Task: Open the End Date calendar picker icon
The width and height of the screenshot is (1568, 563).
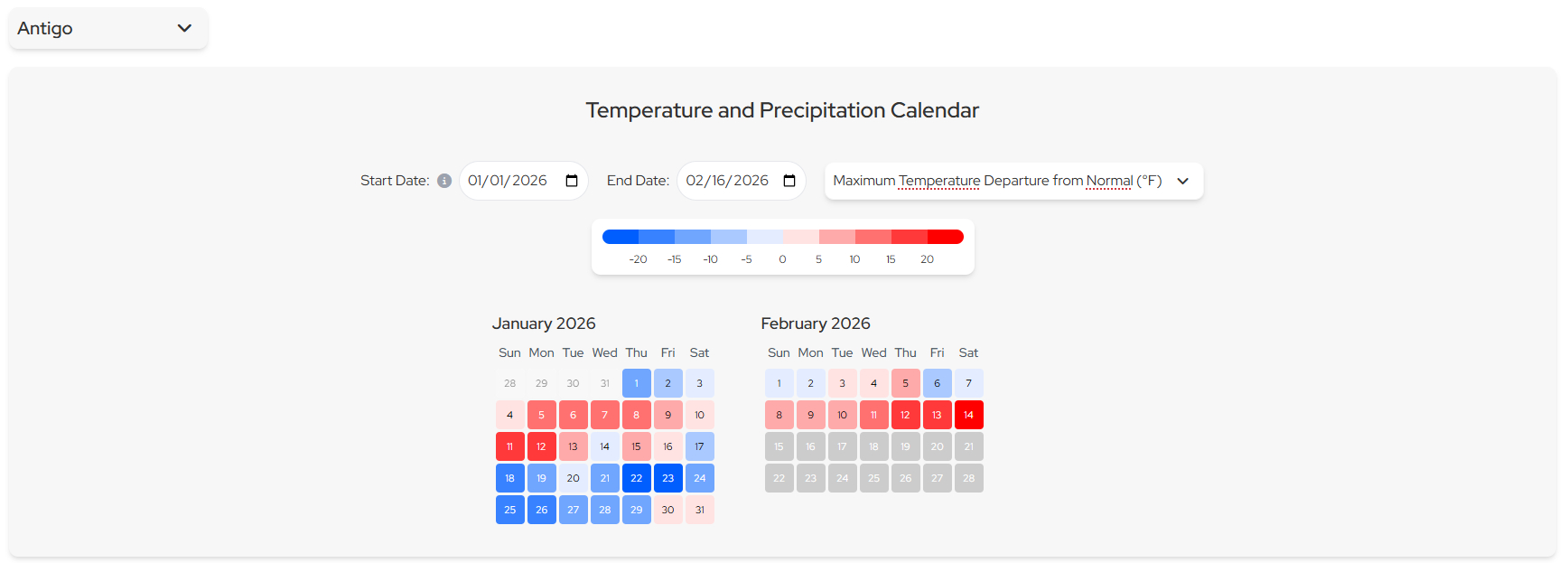Action: 789,181
